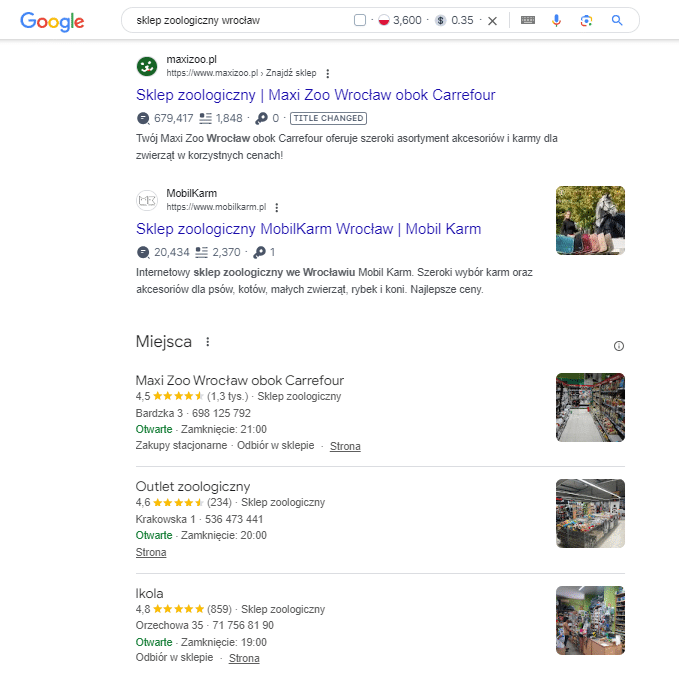
Task: Open the on-screen keyboard icon
Action: click(527, 20)
